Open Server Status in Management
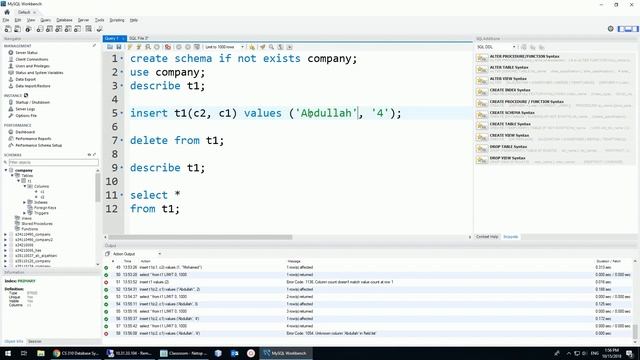Viewport: 640px width, 360px height. pyautogui.click(x=26, y=53)
